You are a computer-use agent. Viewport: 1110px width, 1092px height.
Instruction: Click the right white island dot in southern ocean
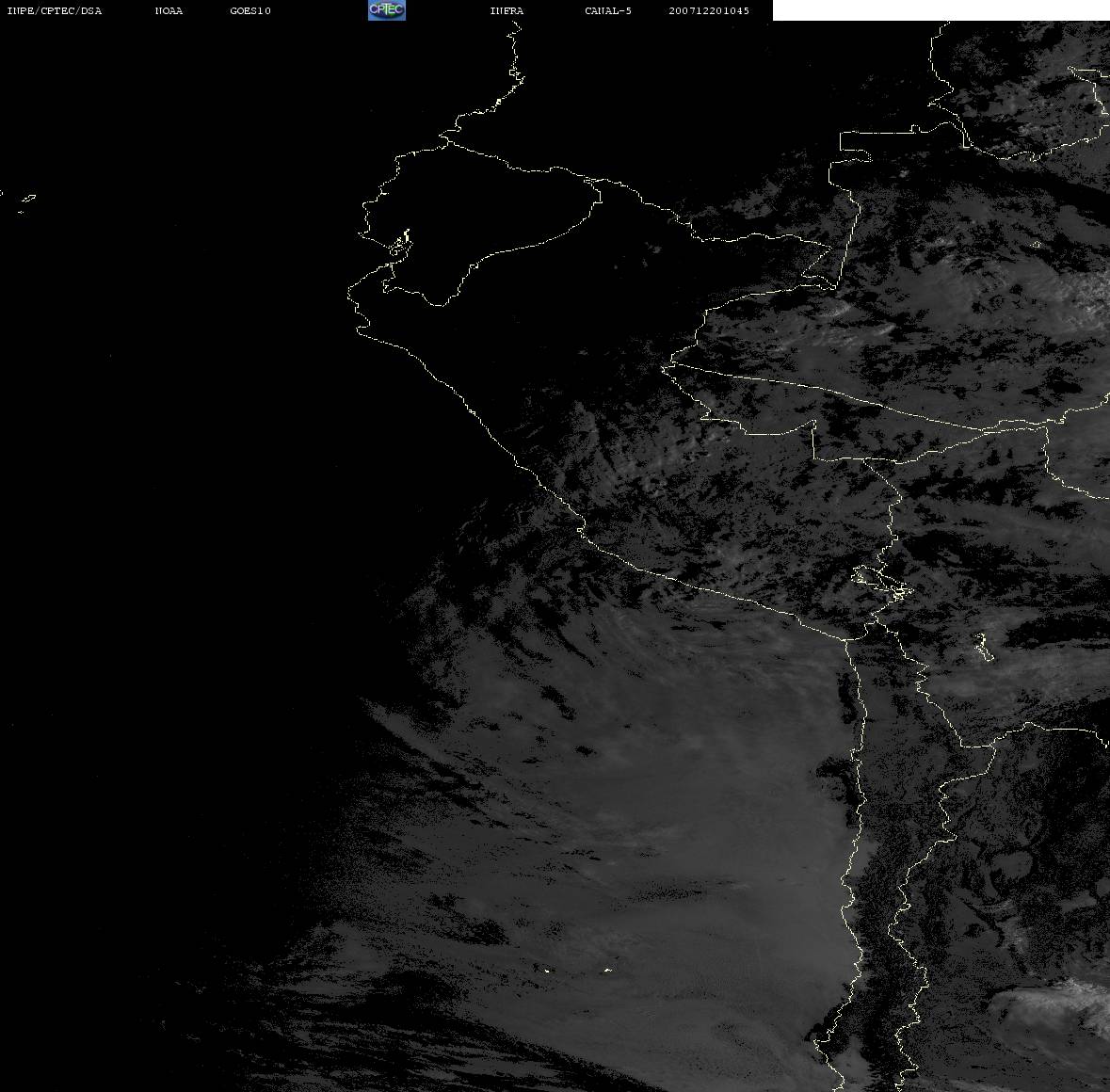click(x=607, y=970)
